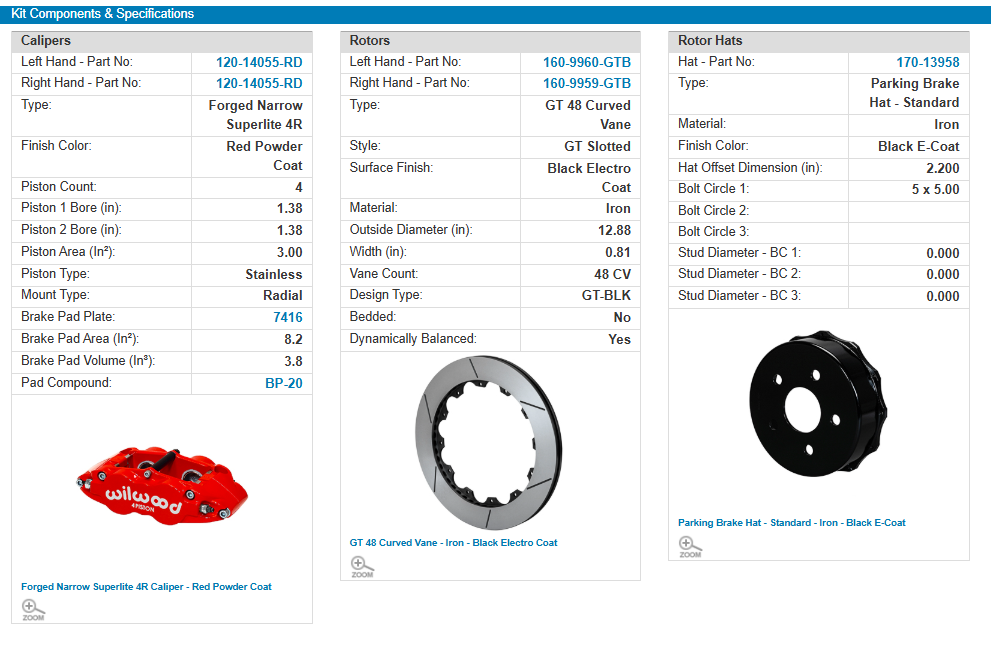The width and height of the screenshot is (991, 645).
Task: Open Forged Narrow Superlite 4R Caliper caption link
Action: [146, 587]
